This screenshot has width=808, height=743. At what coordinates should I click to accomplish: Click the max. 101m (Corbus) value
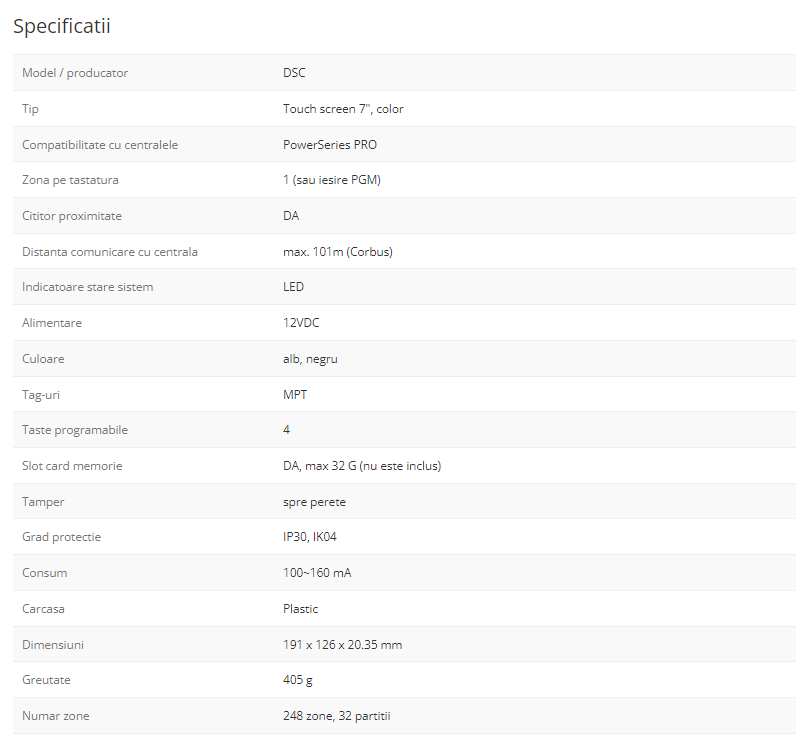[x=337, y=252]
